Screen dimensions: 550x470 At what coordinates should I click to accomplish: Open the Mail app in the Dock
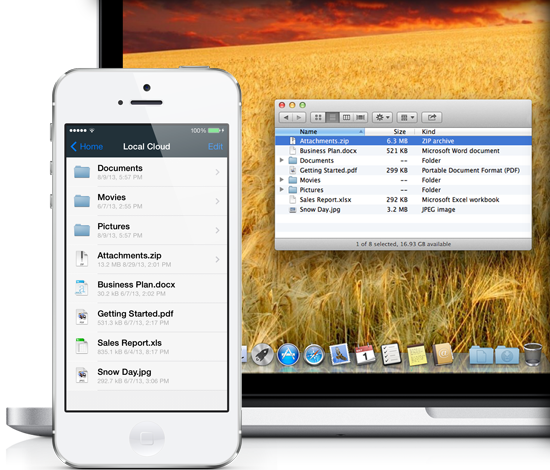340,354
